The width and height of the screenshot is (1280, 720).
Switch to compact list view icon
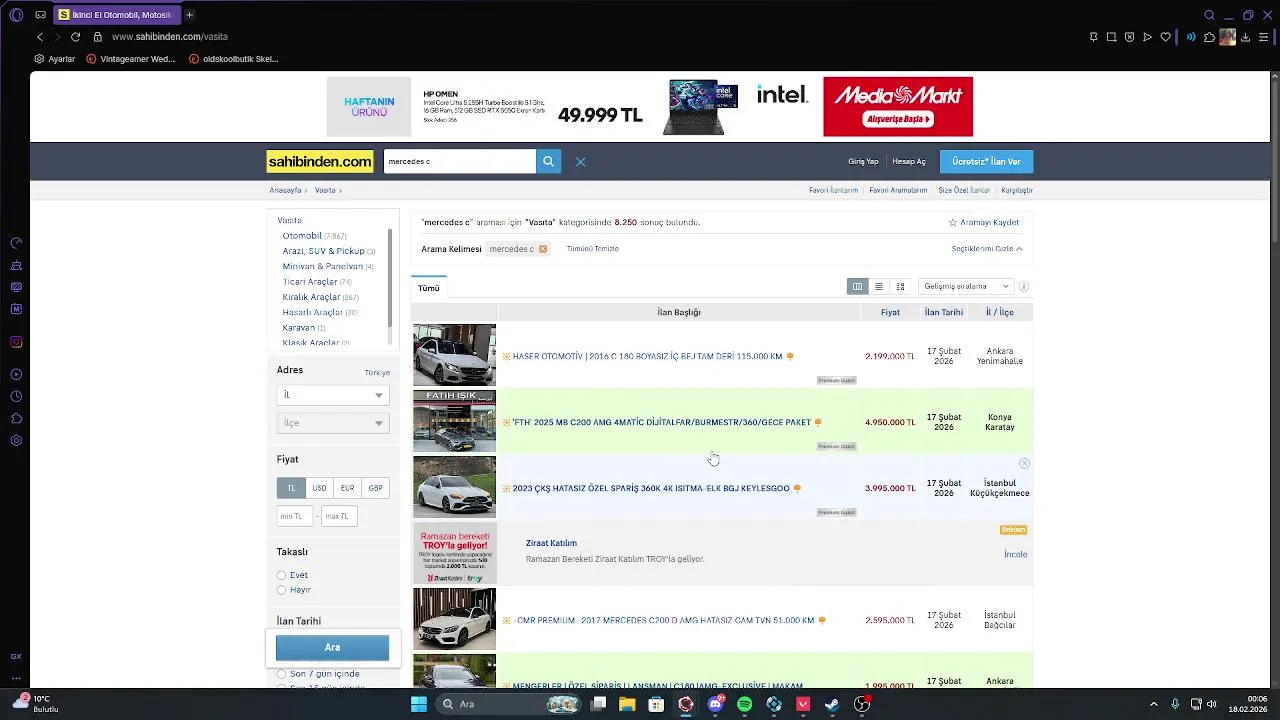(879, 287)
